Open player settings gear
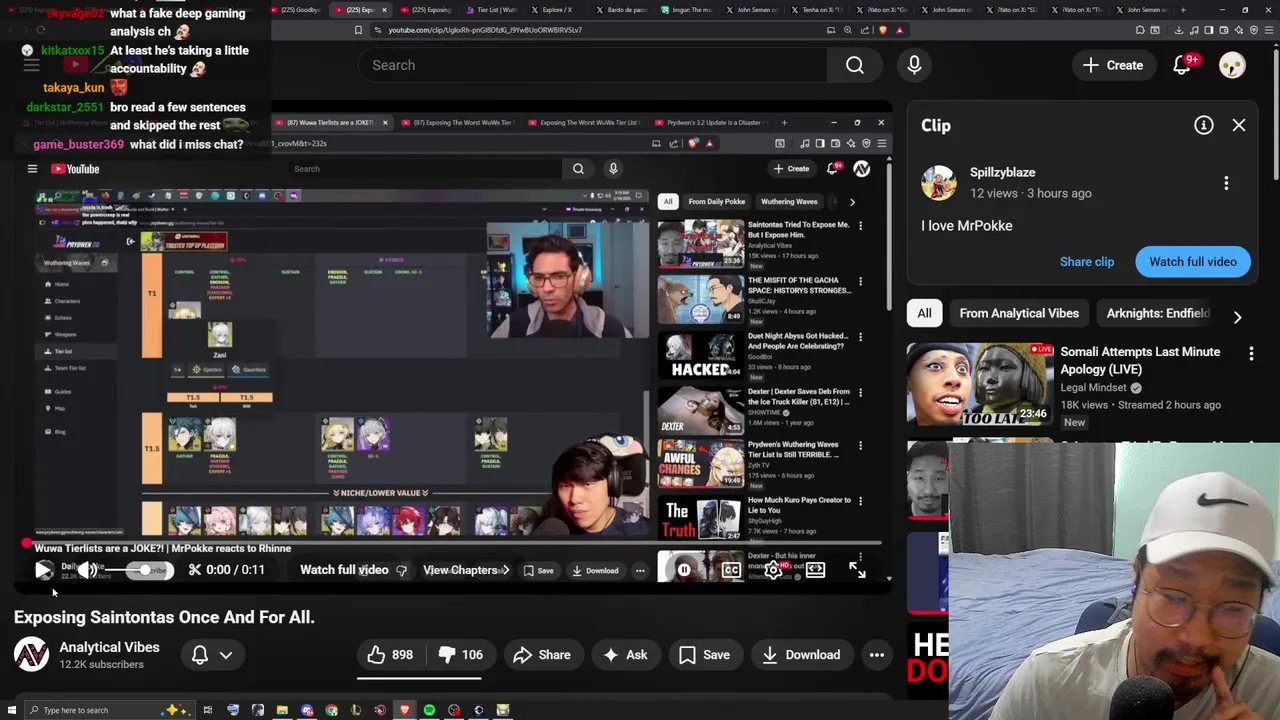This screenshot has width=1280, height=720. tap(773, 570)
